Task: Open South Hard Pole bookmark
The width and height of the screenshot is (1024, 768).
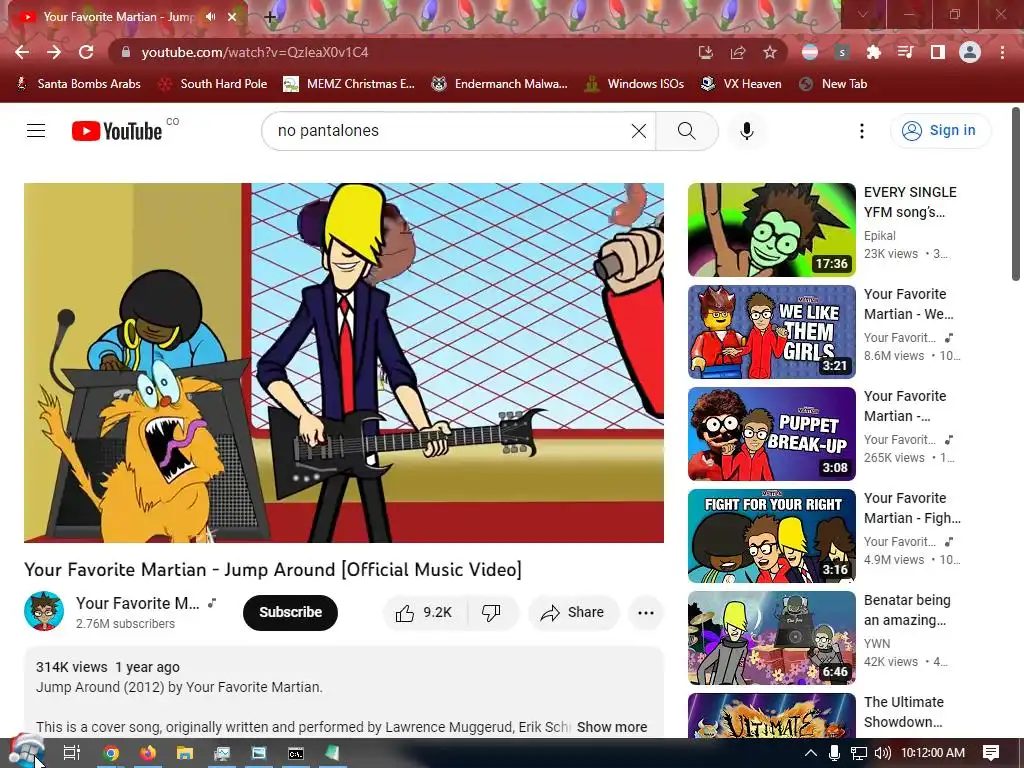Action: tap(213, 84)
